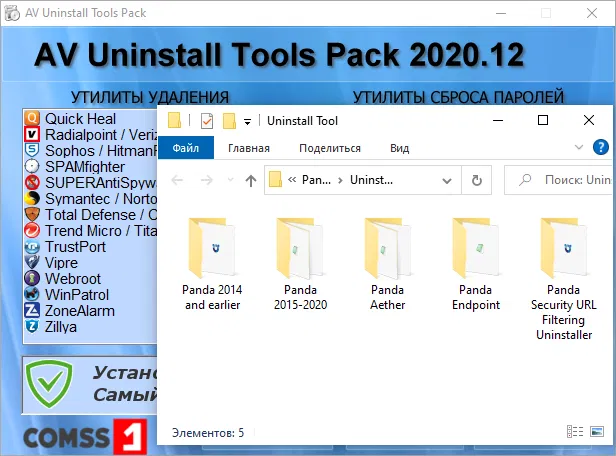Image resolution: width=616 pixels, height=456 pixels.
Task: Click the AV Uninstall Tools Pack title icon
Action: click(12, 13)
